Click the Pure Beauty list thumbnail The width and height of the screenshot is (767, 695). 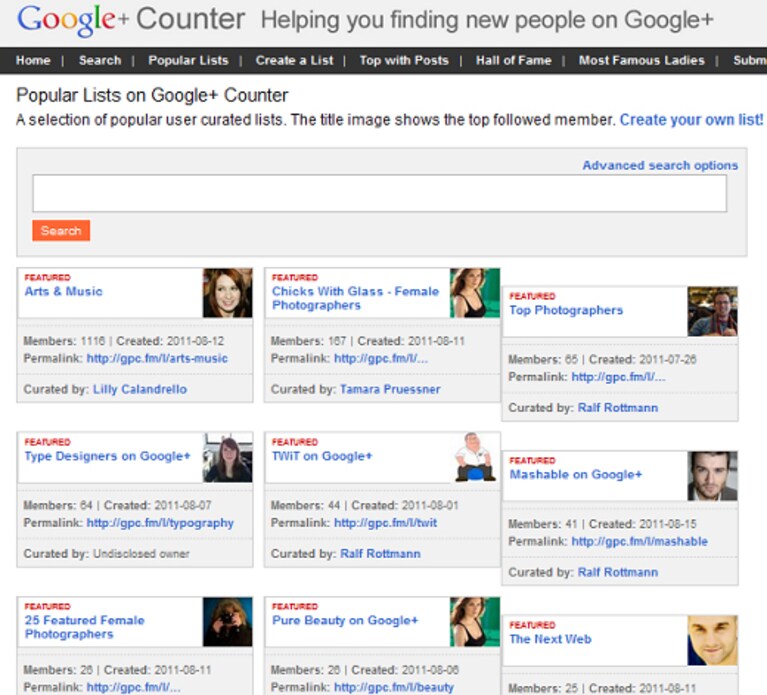pyautogui.click(x=475, y=622)
